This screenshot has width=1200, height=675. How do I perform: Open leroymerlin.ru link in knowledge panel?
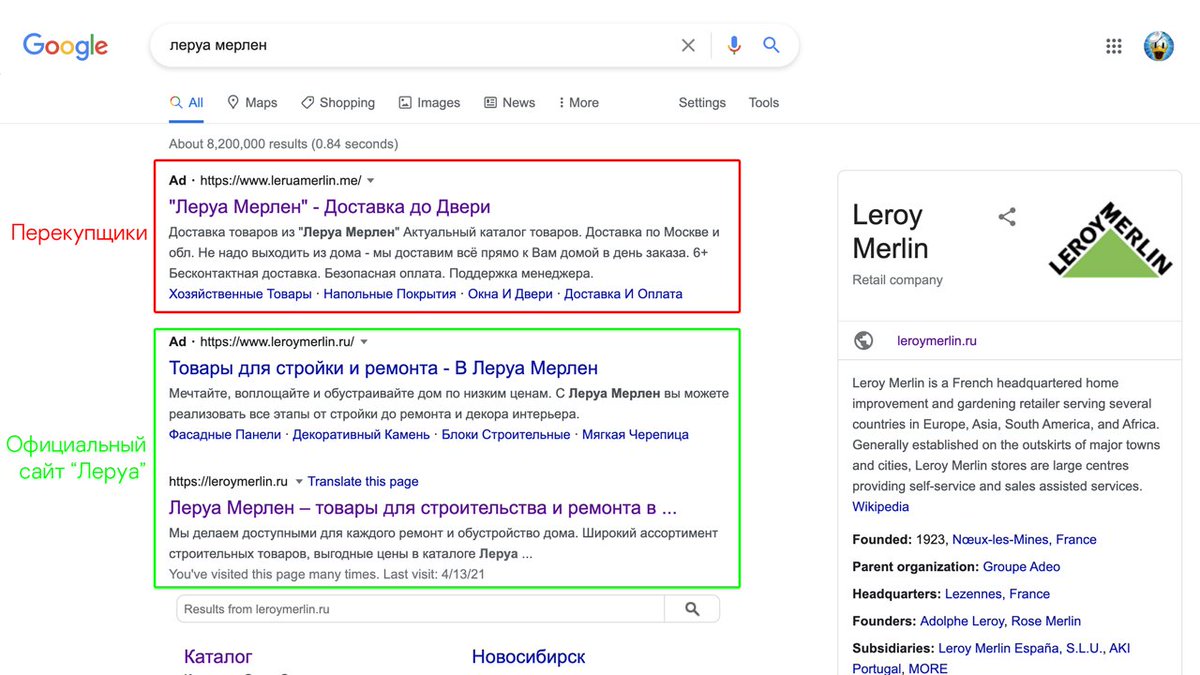coord(937,341)
